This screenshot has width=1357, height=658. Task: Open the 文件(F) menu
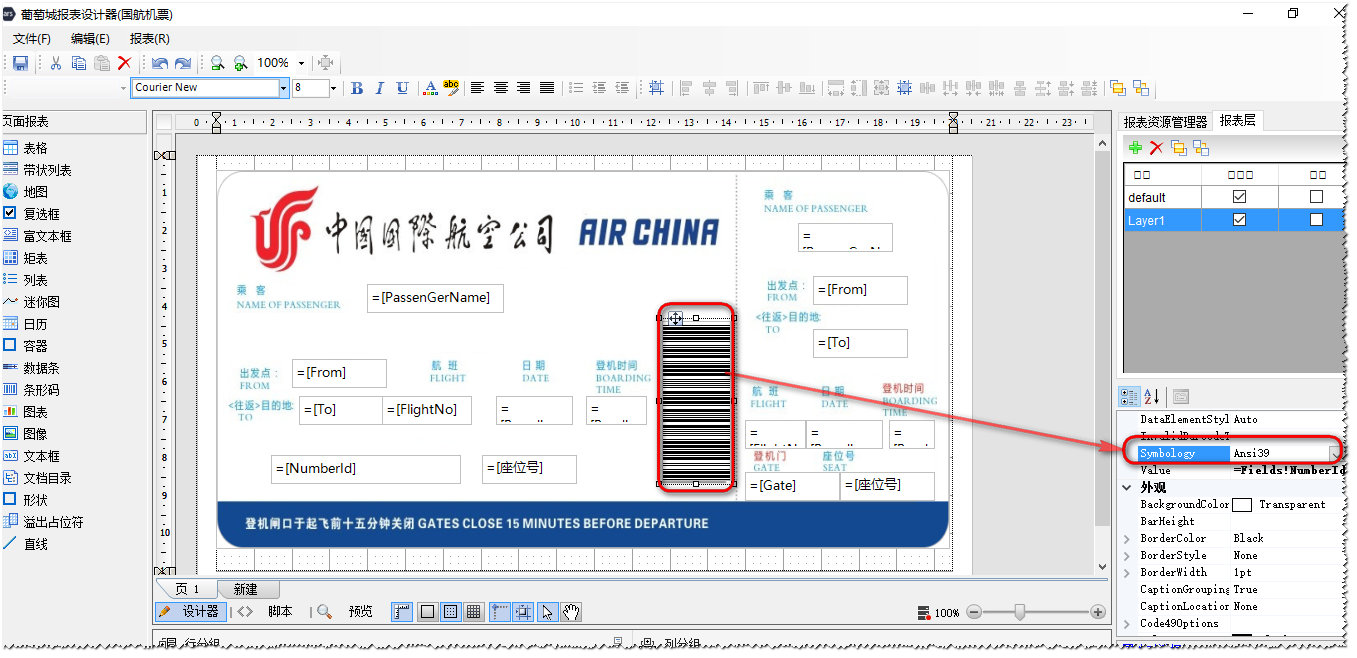click(32, 38)
